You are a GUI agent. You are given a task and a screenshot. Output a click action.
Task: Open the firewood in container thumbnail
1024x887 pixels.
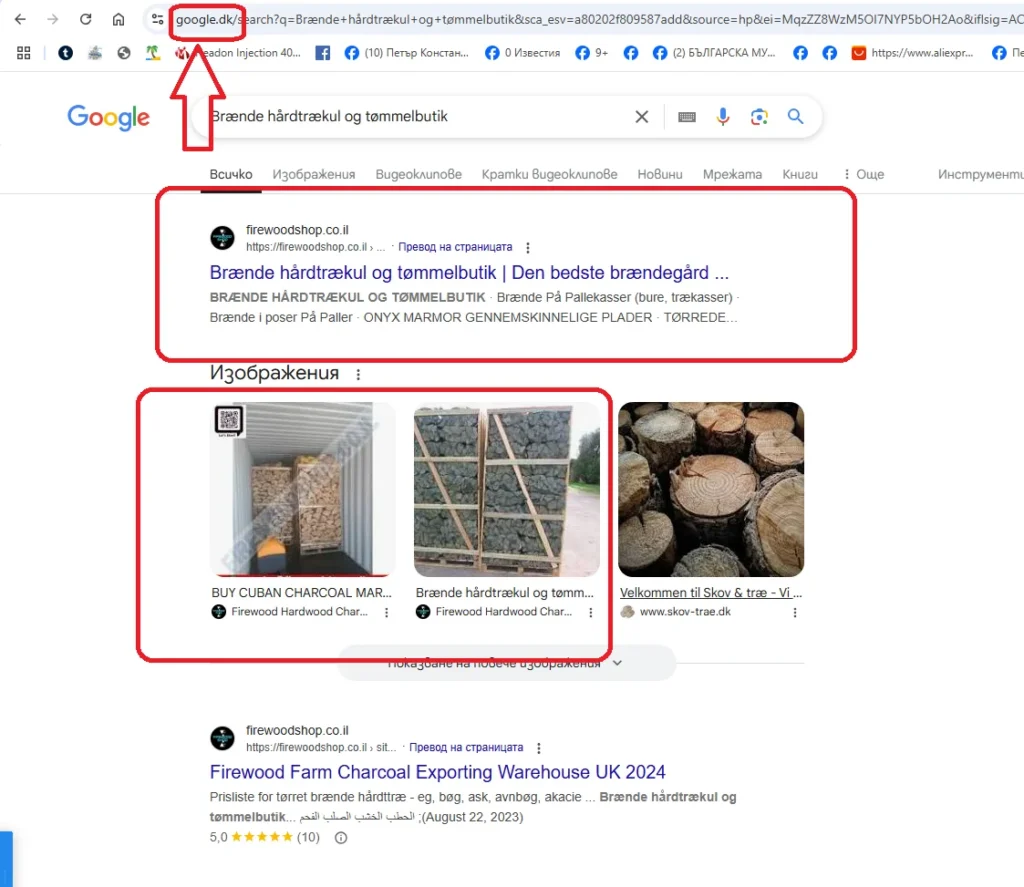(x=302, y=489)
